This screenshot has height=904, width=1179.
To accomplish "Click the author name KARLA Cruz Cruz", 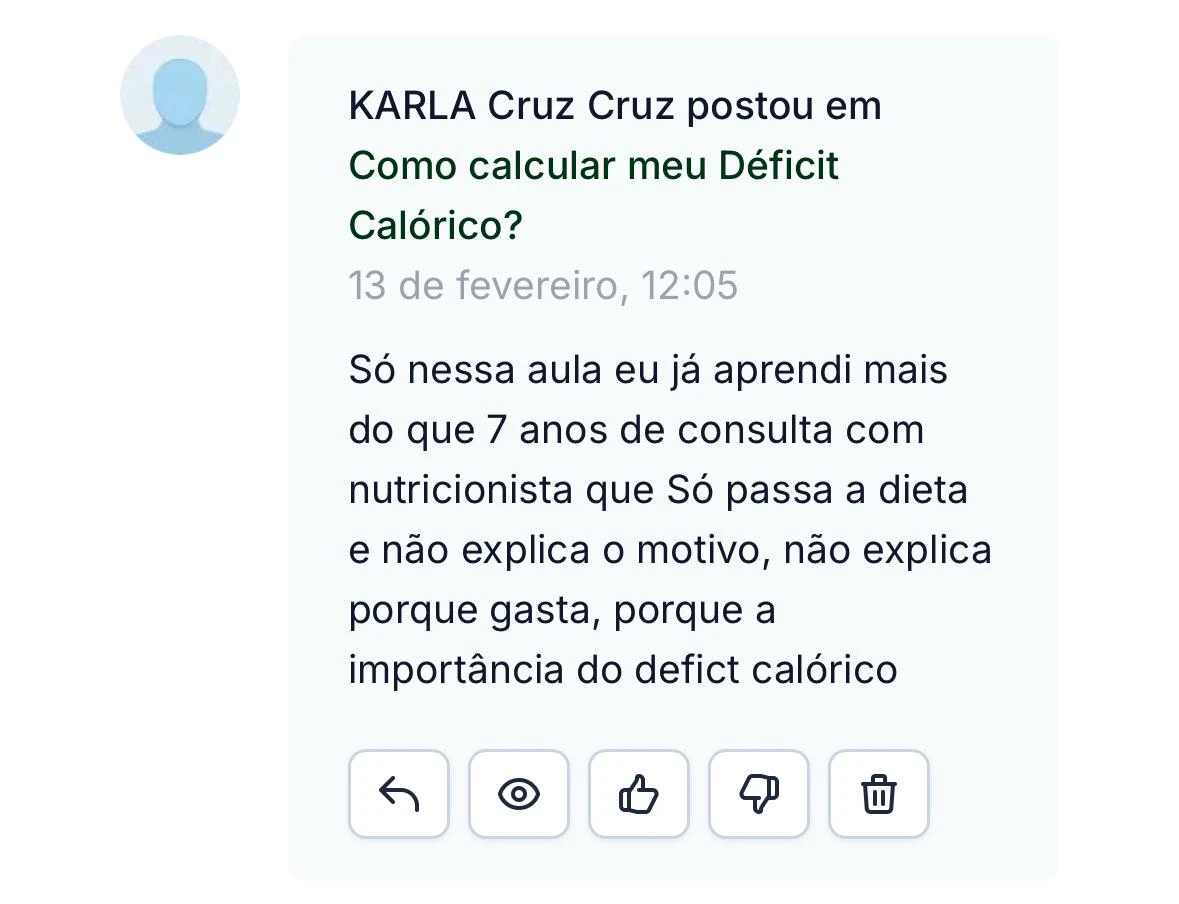I will click(511, 106).
